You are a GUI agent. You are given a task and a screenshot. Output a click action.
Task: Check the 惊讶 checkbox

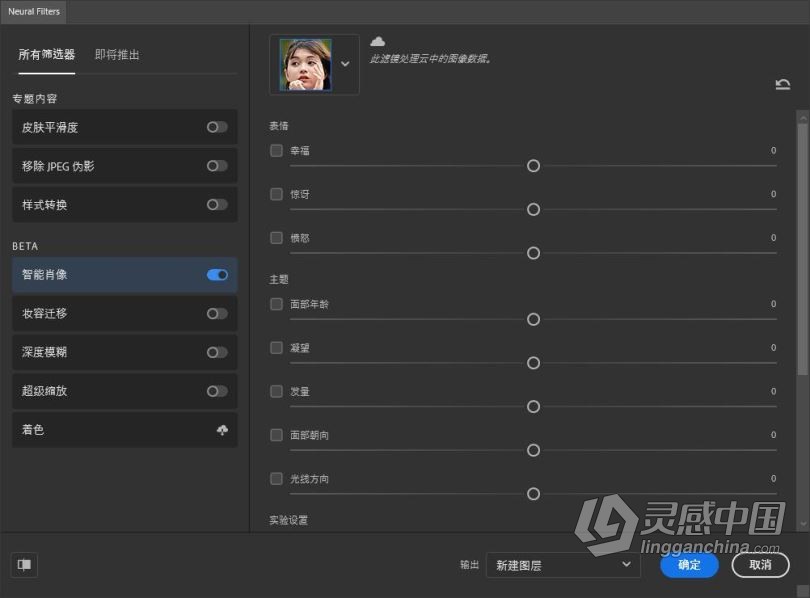pyautogui.click(x=276, y=194)
